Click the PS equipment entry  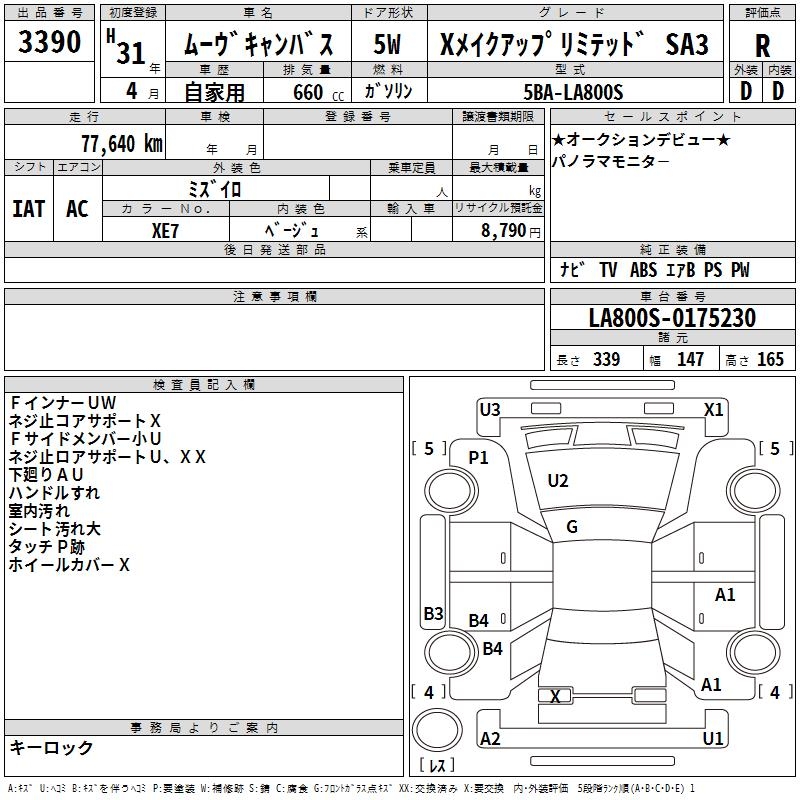[713, 269]
